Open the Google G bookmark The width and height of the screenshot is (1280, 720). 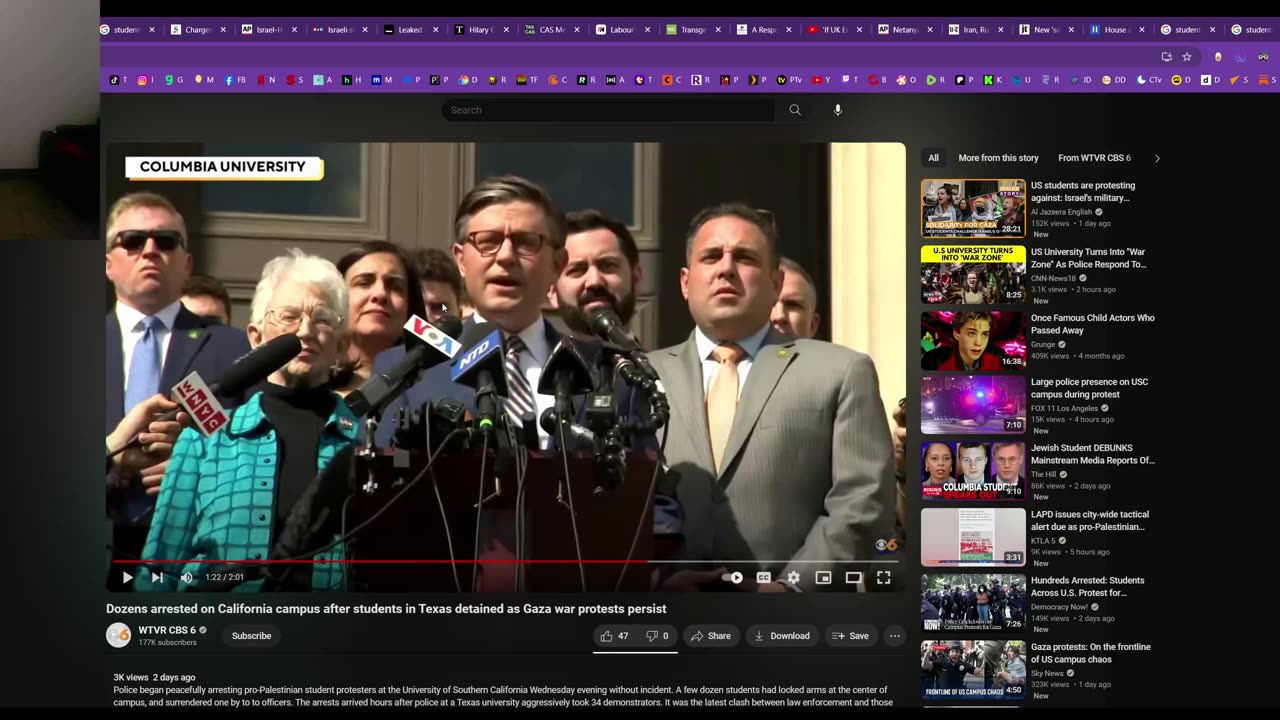(x=174, y=80)
